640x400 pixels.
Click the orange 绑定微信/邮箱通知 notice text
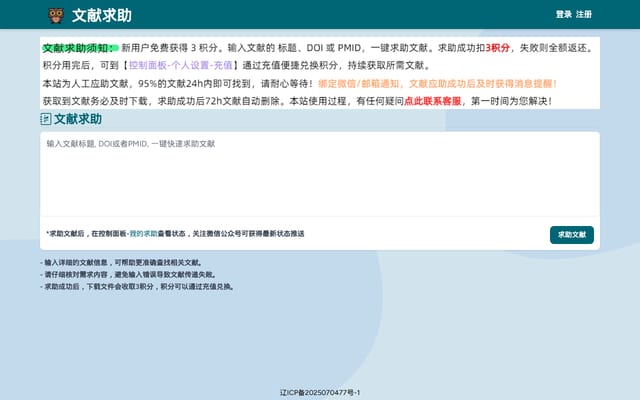(x=437, y=84)
